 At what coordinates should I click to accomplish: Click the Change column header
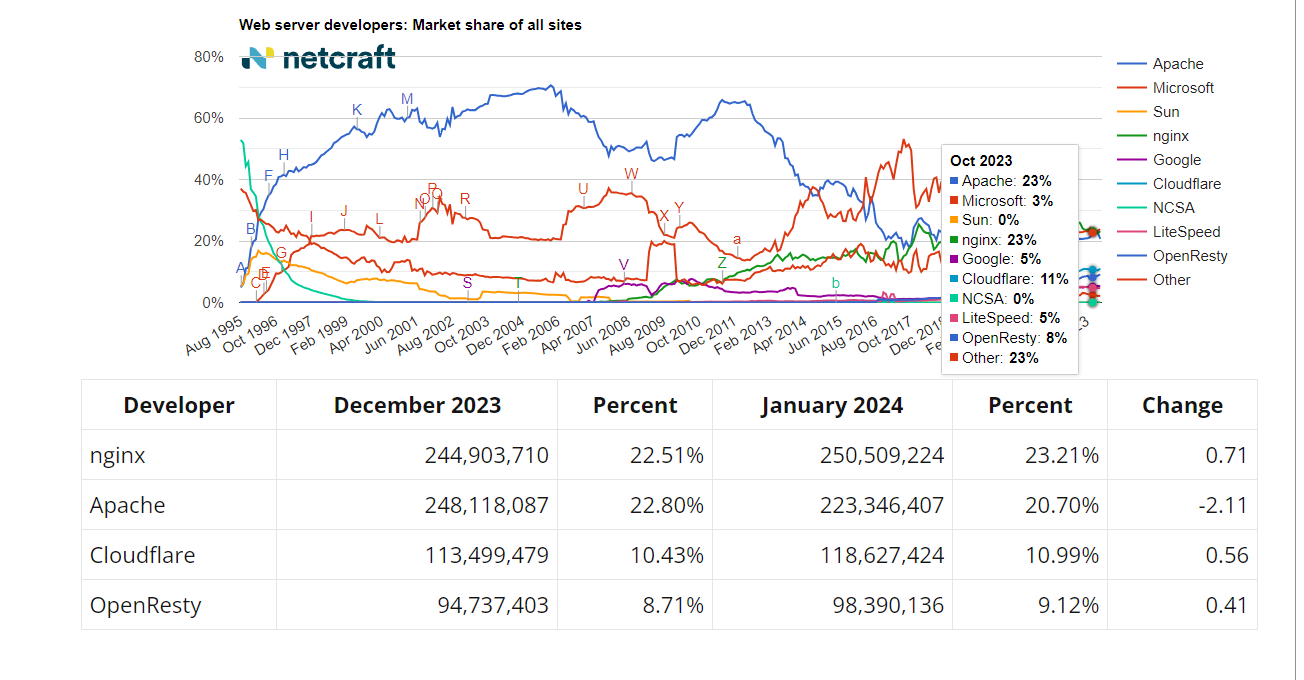(1182, 405)
